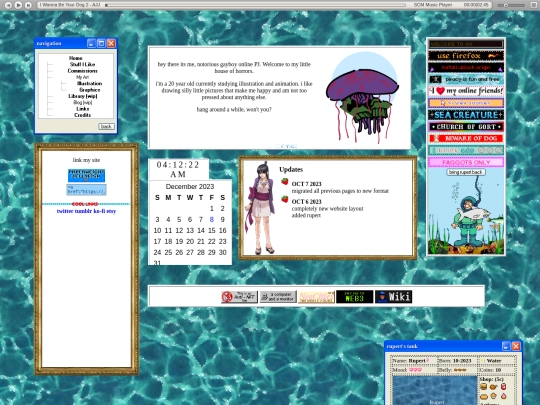Click Rupert's tank water area

435,391
